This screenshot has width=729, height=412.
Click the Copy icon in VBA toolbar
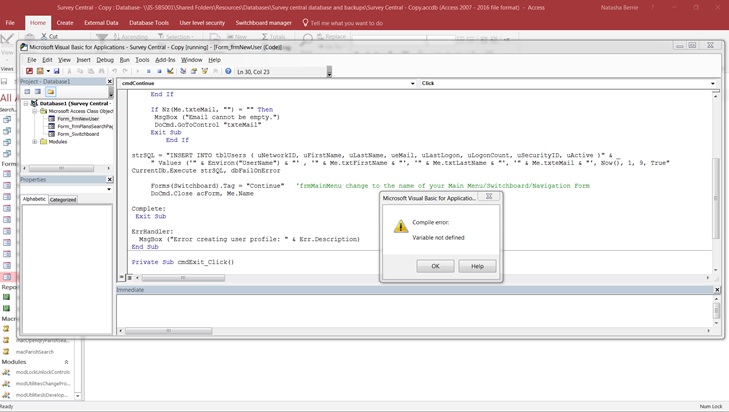click(x=80, y=71)
